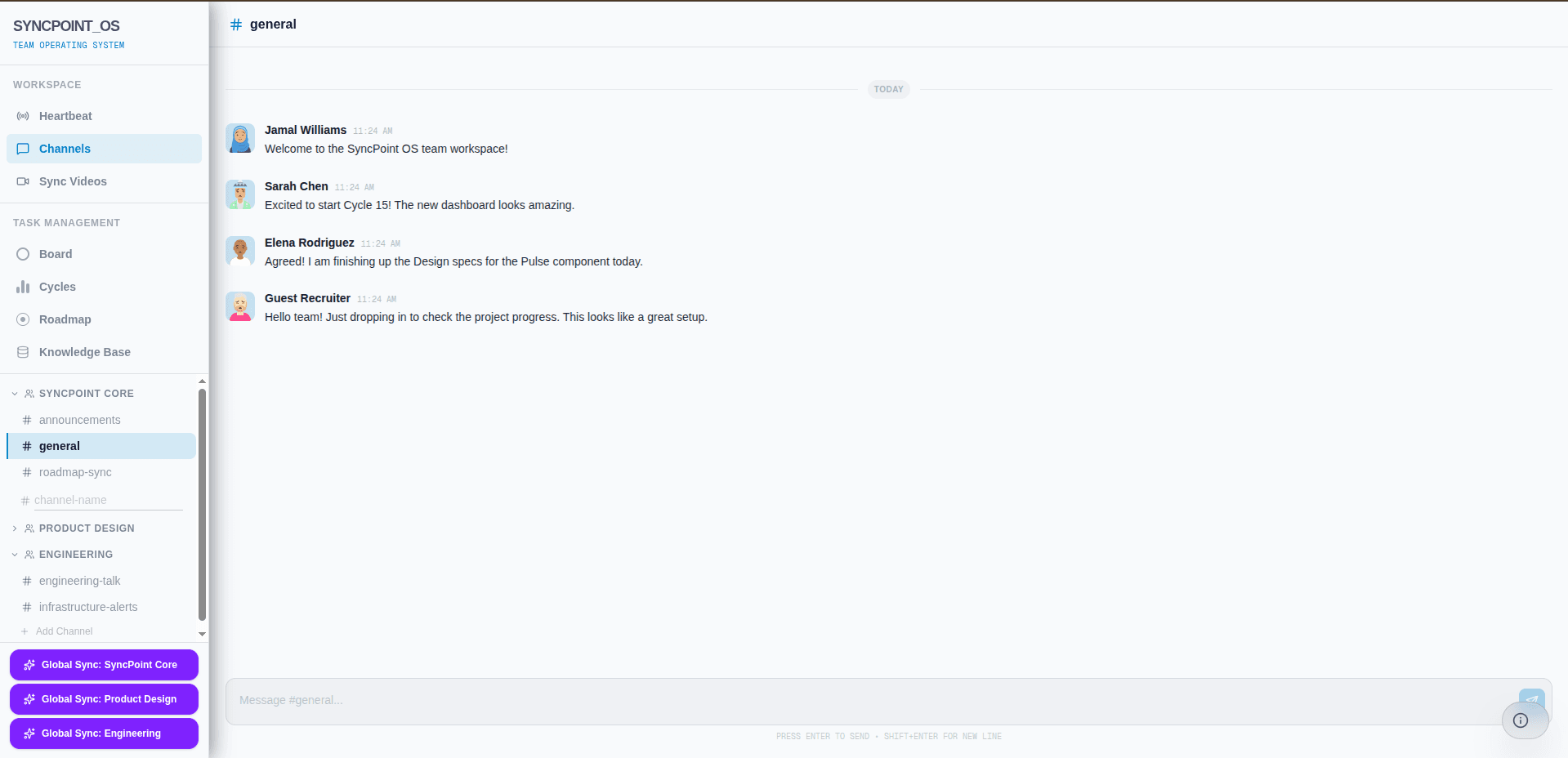Open the Roadmap view
This screenshot has height=758, width=1568.
(x=65, y=319)
